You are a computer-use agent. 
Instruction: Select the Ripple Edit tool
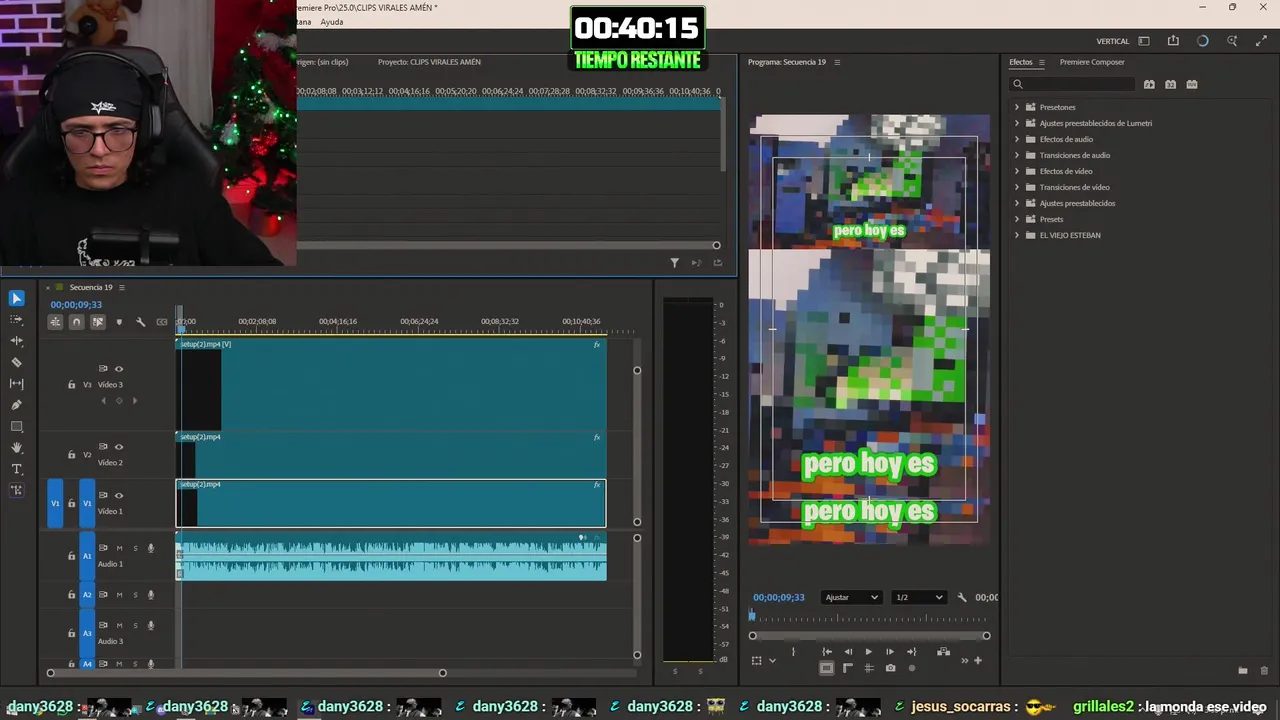(16, 341)
